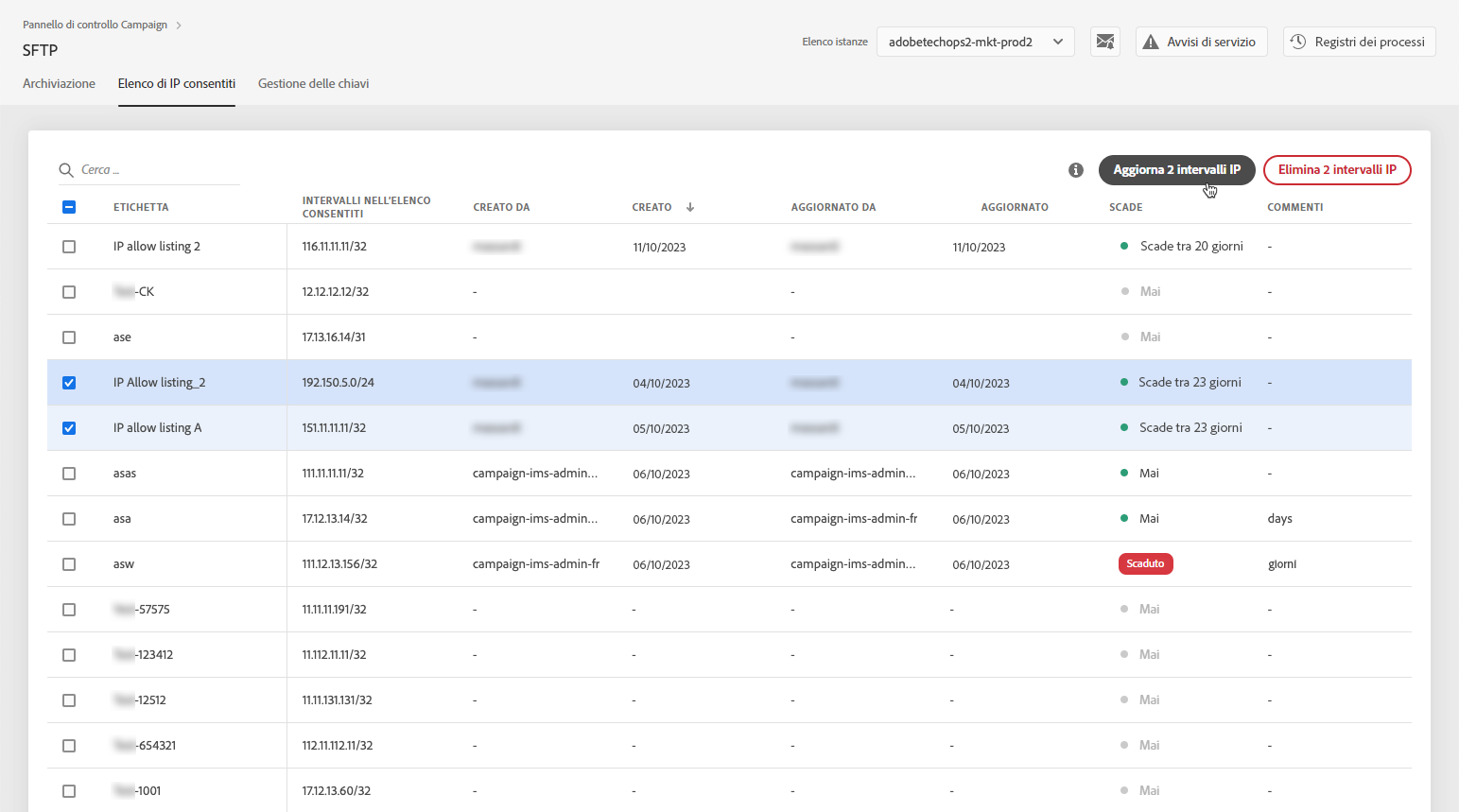Sort by the Scade column header
Image resolution: width=1459 pixels, height=812 pixels.
coord(1126,207)
